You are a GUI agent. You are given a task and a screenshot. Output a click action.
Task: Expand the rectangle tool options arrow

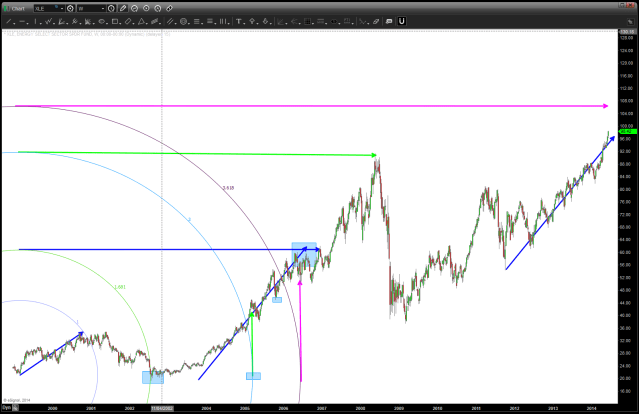point(121,23)
